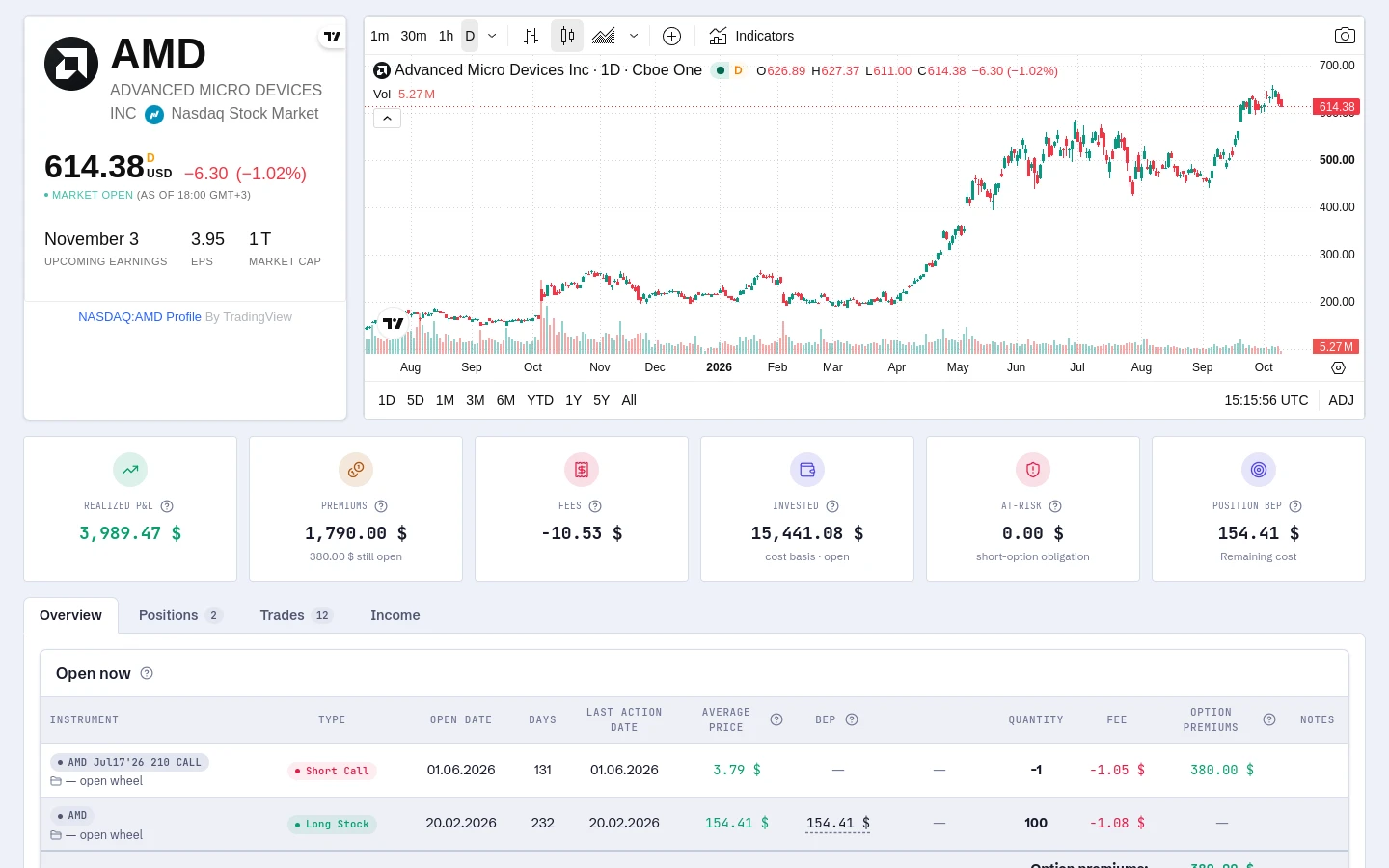Show help for Position BEP card
The height and width of the screenshot is (868, 1389).
pos(1295,506)
